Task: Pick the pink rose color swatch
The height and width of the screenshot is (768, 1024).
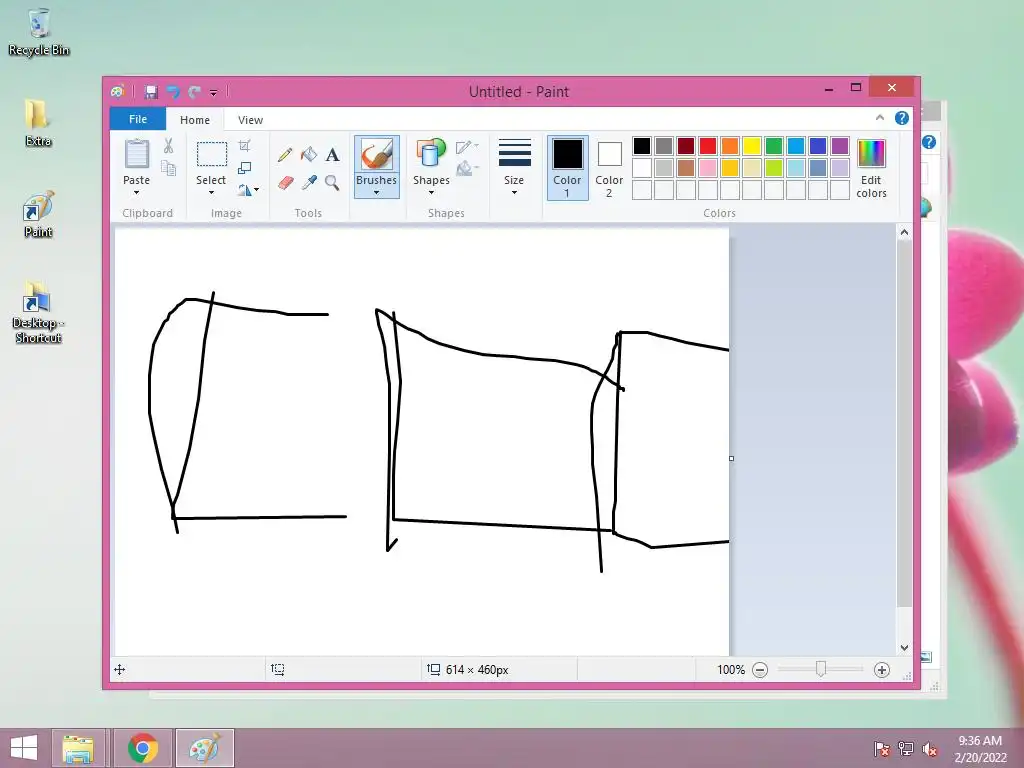Action: coord(708,168)
